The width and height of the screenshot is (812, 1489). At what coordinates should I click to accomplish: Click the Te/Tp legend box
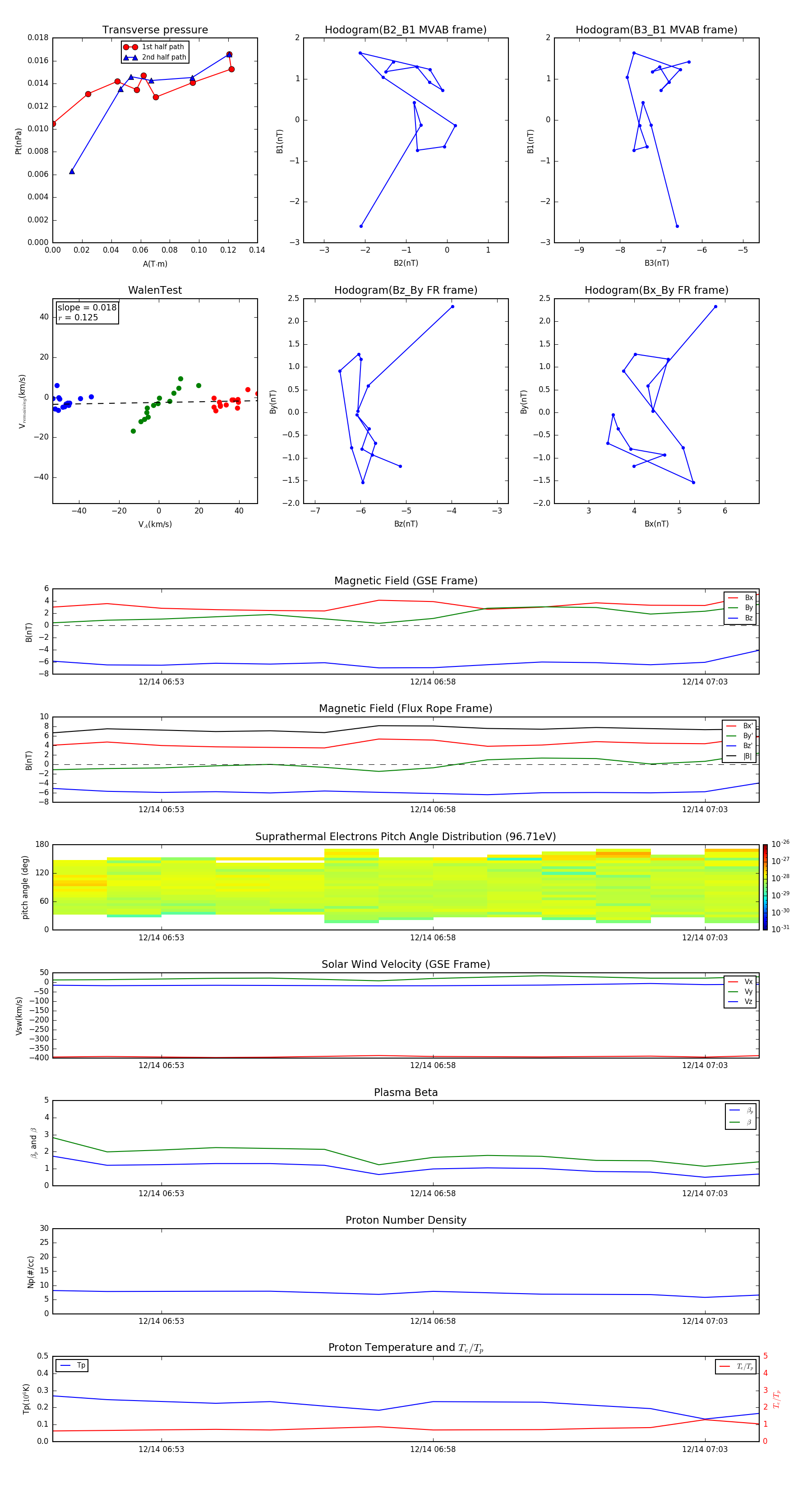[x=736, y=1366]
